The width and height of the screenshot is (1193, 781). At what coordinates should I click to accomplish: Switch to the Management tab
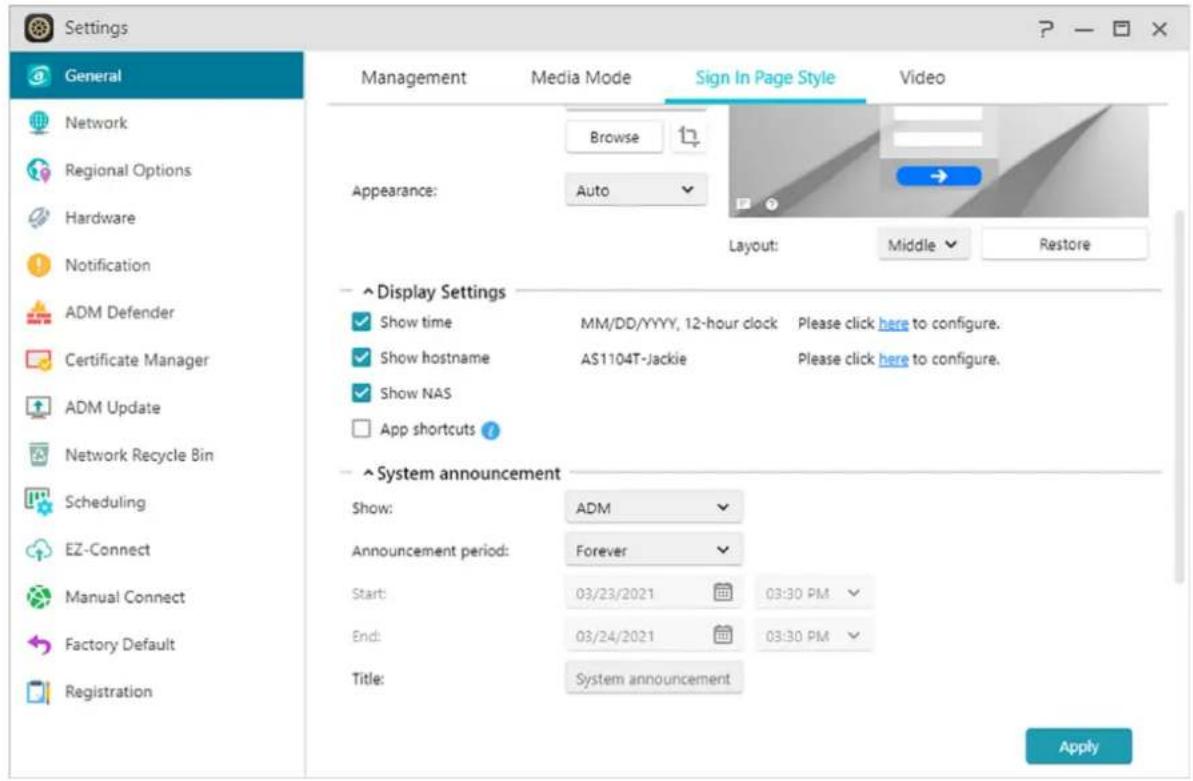[x=413, y=78]
